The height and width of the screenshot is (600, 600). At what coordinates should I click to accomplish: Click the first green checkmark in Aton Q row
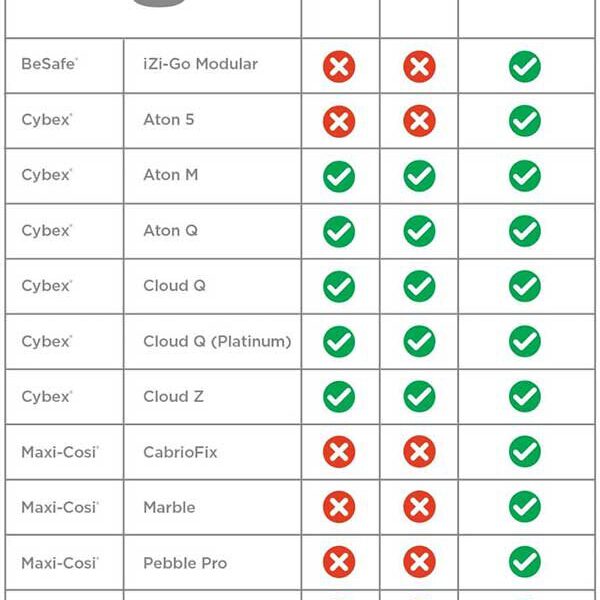339,232
